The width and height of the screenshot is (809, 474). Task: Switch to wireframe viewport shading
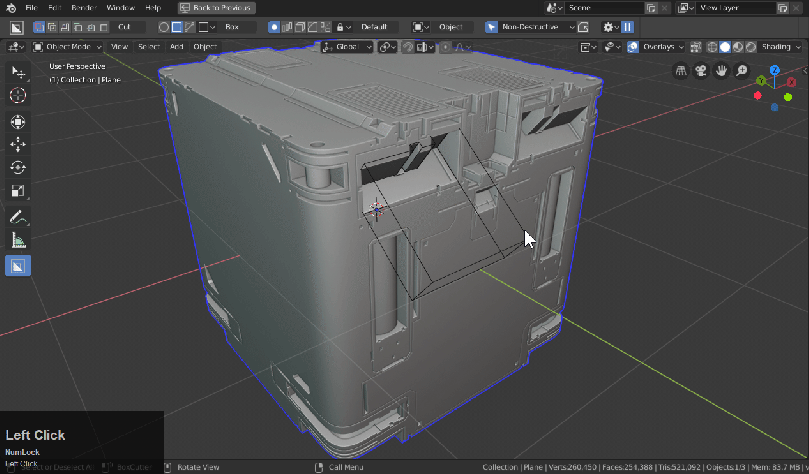(x=713, y=47)
